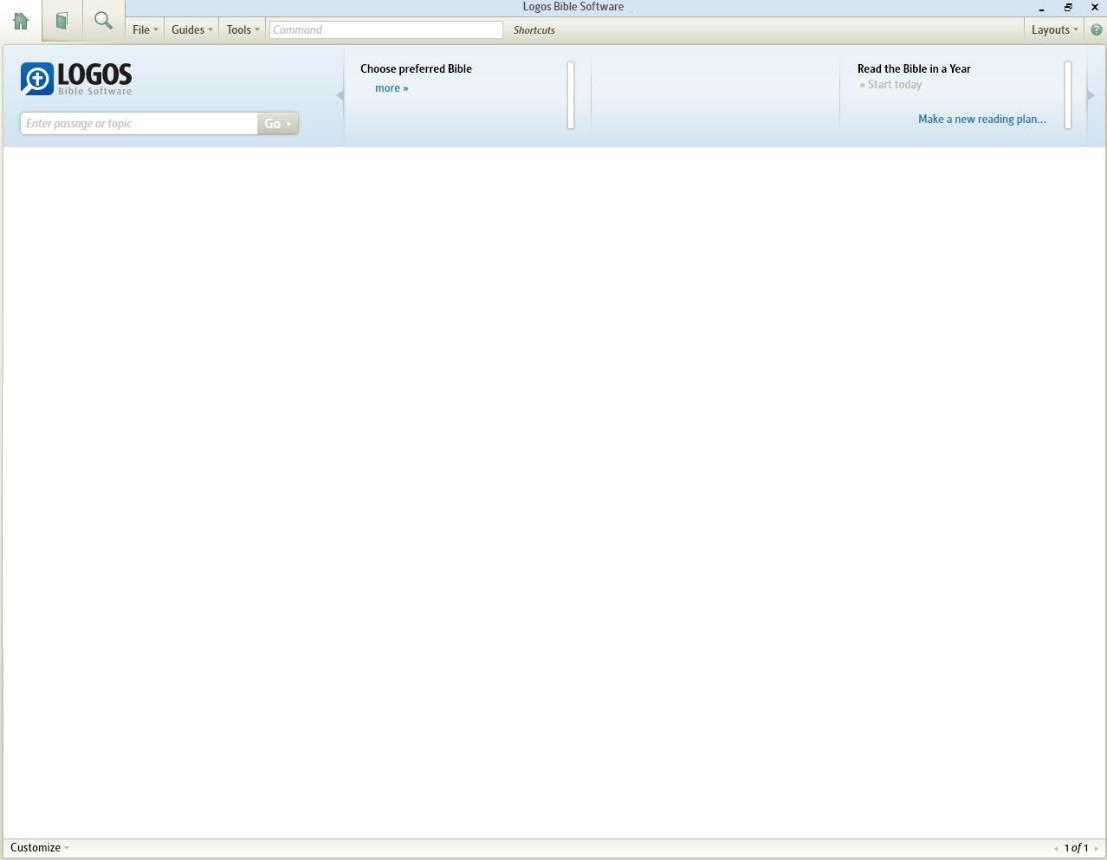Open the Tools menu
1107x860 pixels.
pos(239,29)
